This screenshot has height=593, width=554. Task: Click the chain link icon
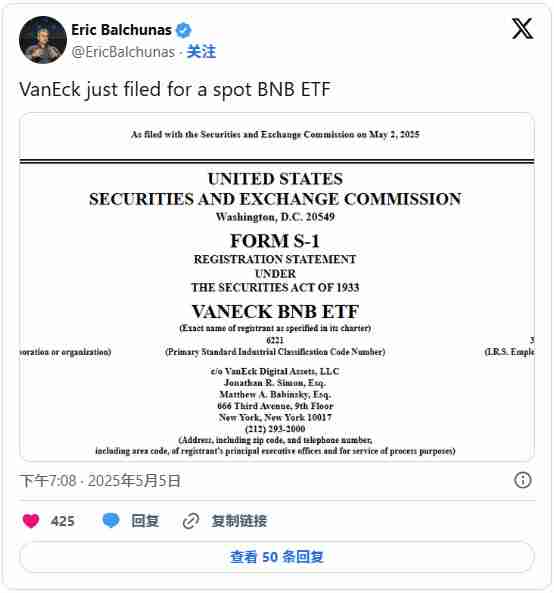click(191, 521)
